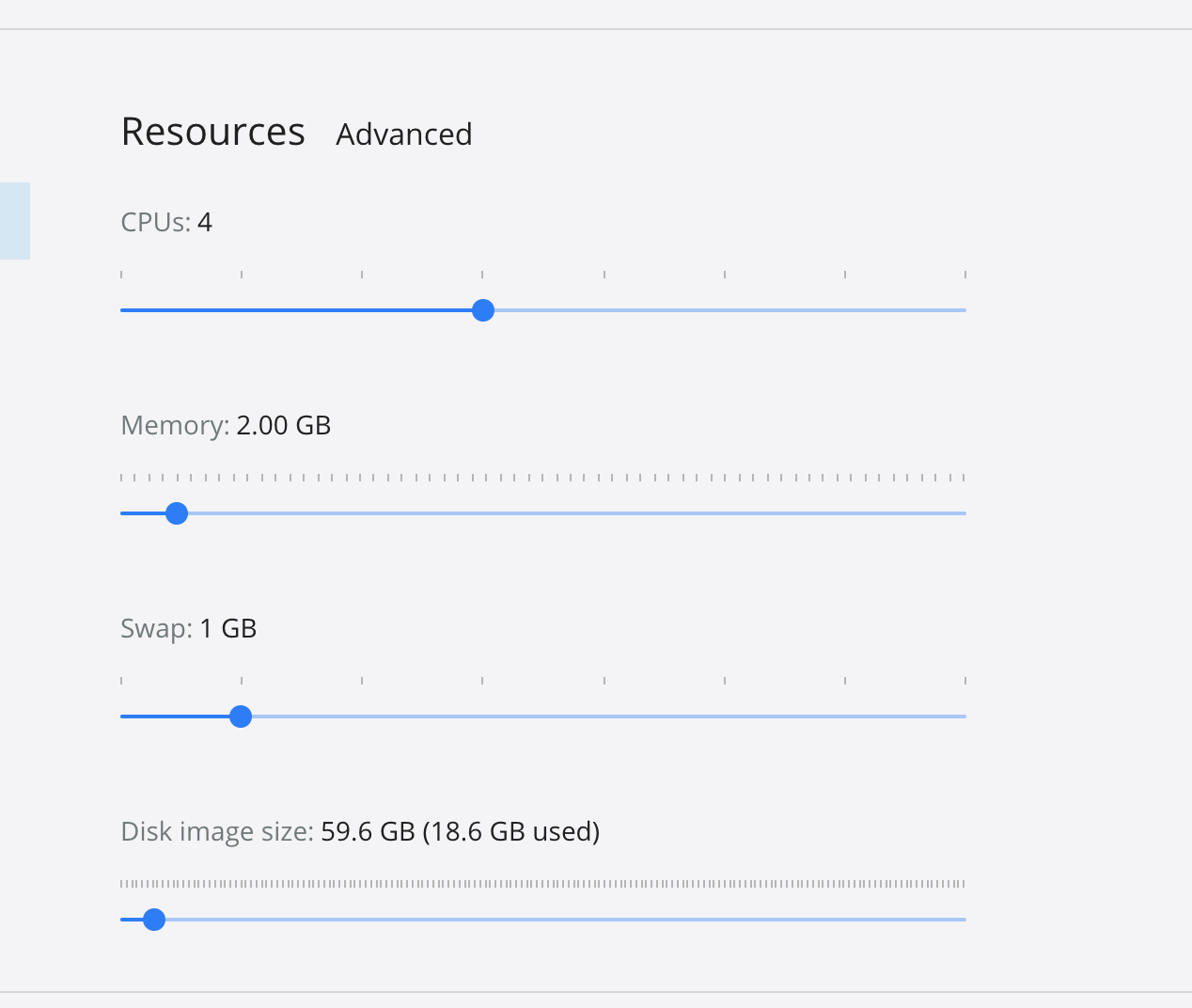Click the Resources section heading
Image resolution: width=1192 pixels, height=1008 pixels.
click(213, 132)
